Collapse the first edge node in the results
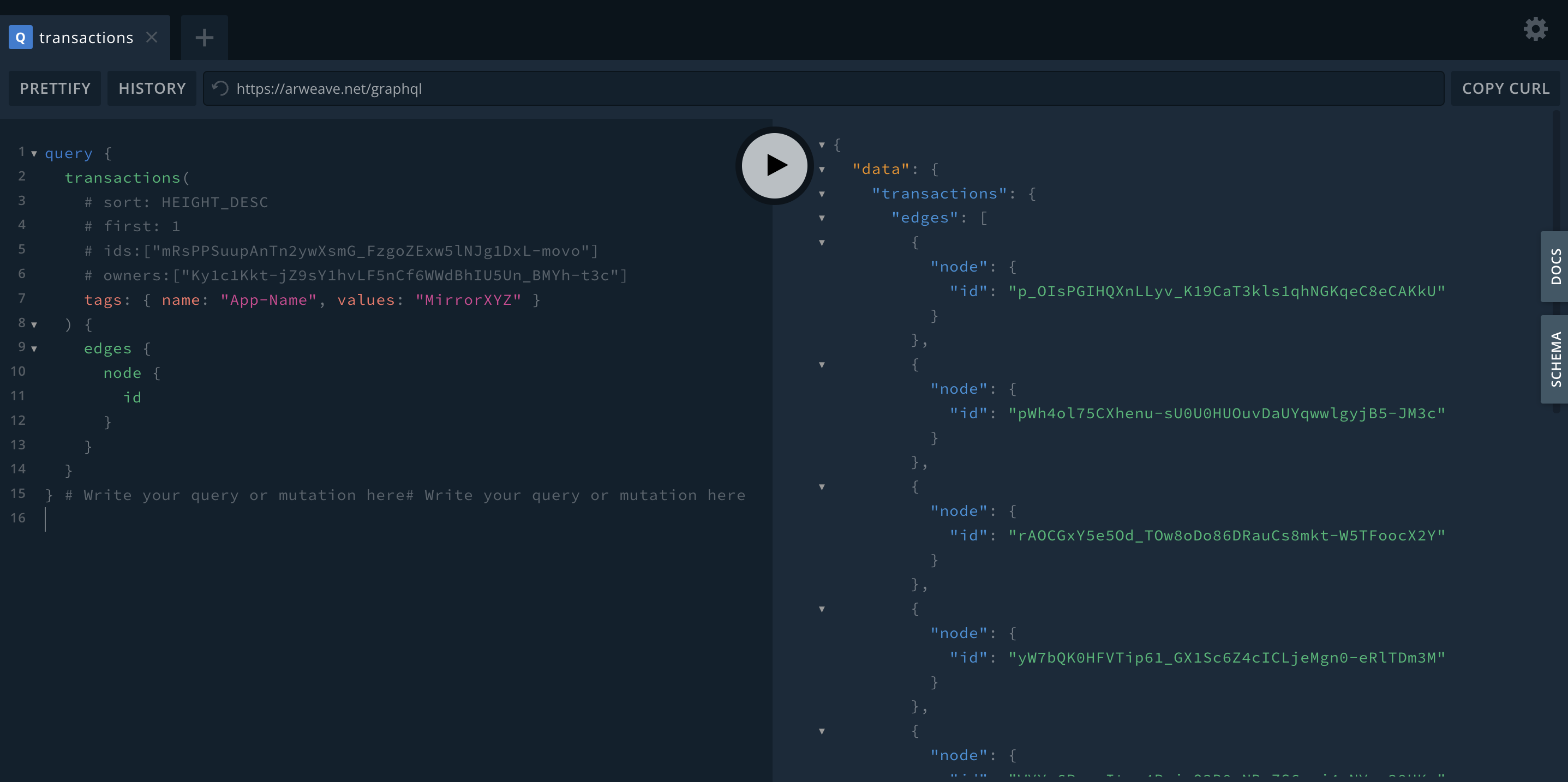 pyautogui.click(x=822, y=243)
